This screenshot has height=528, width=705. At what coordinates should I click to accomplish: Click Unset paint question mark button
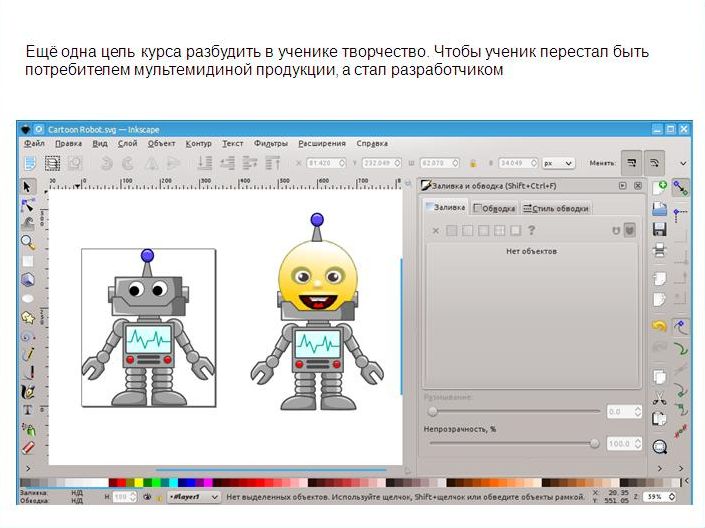click(x=531, y=230)
